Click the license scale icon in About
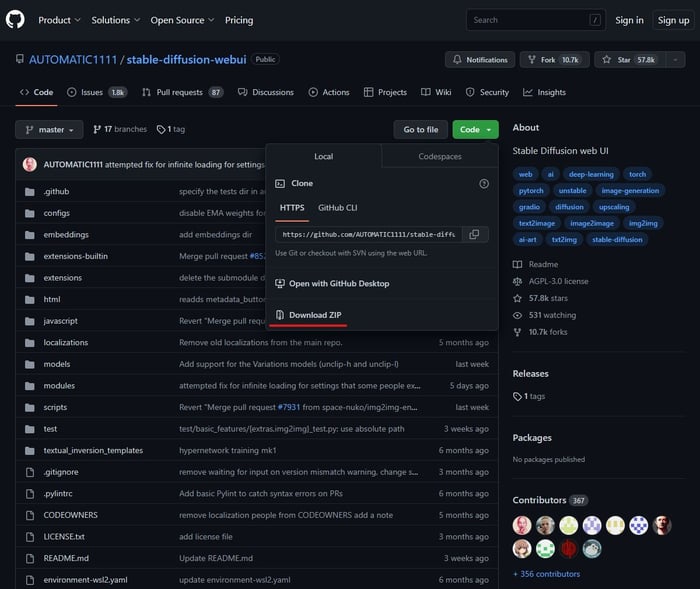Viewport: 700px width, 589px height. click(517, 281)
